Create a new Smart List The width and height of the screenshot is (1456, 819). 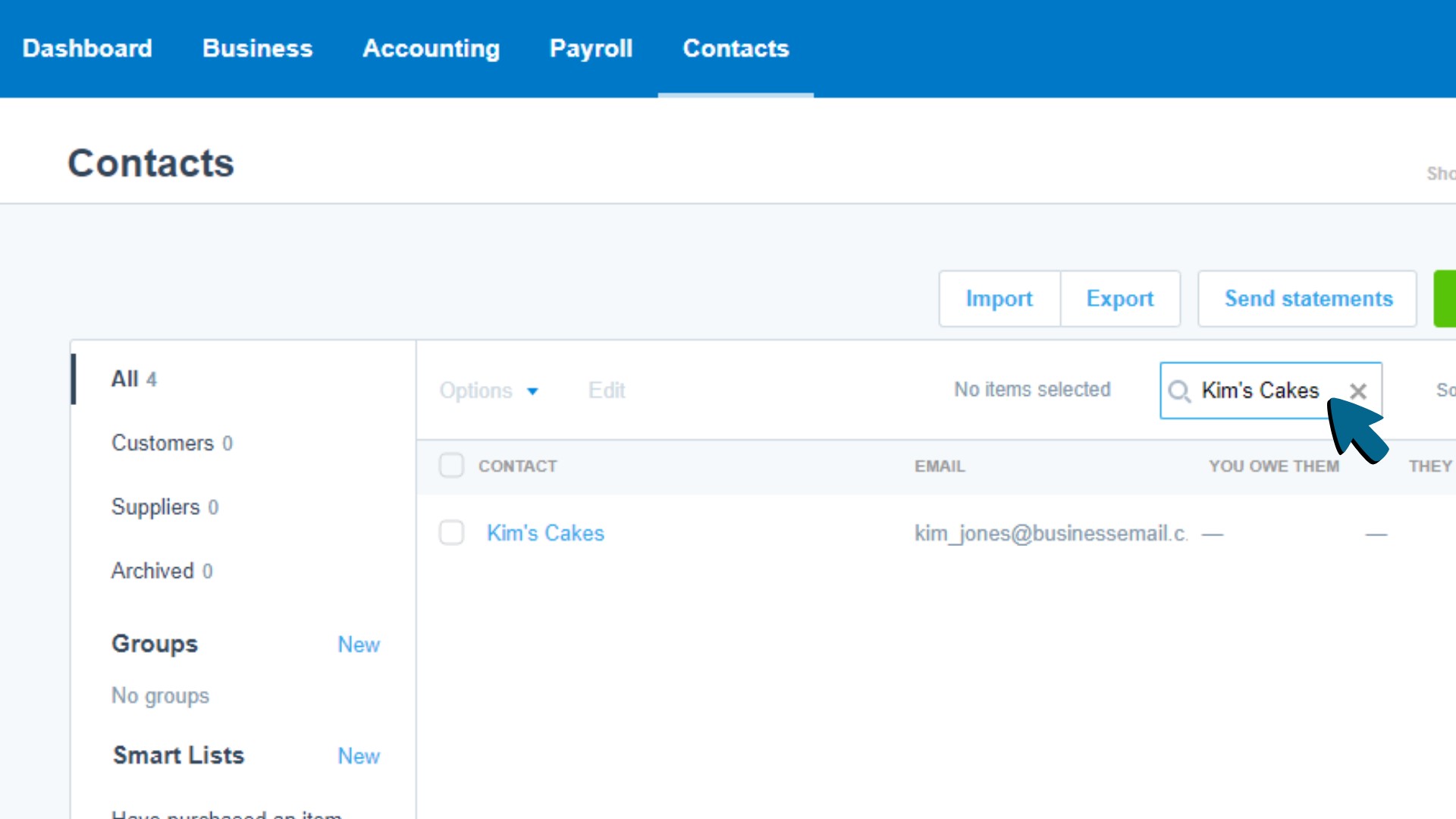pos(359,755)
